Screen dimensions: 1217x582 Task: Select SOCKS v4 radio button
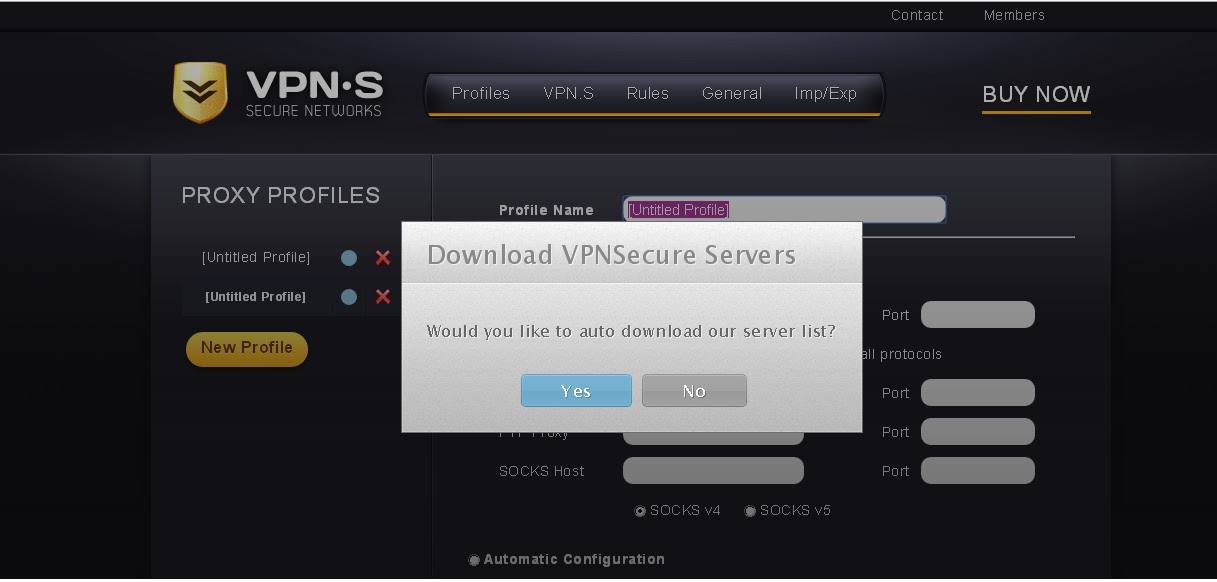pyautogui.click(x=640, y=511)
